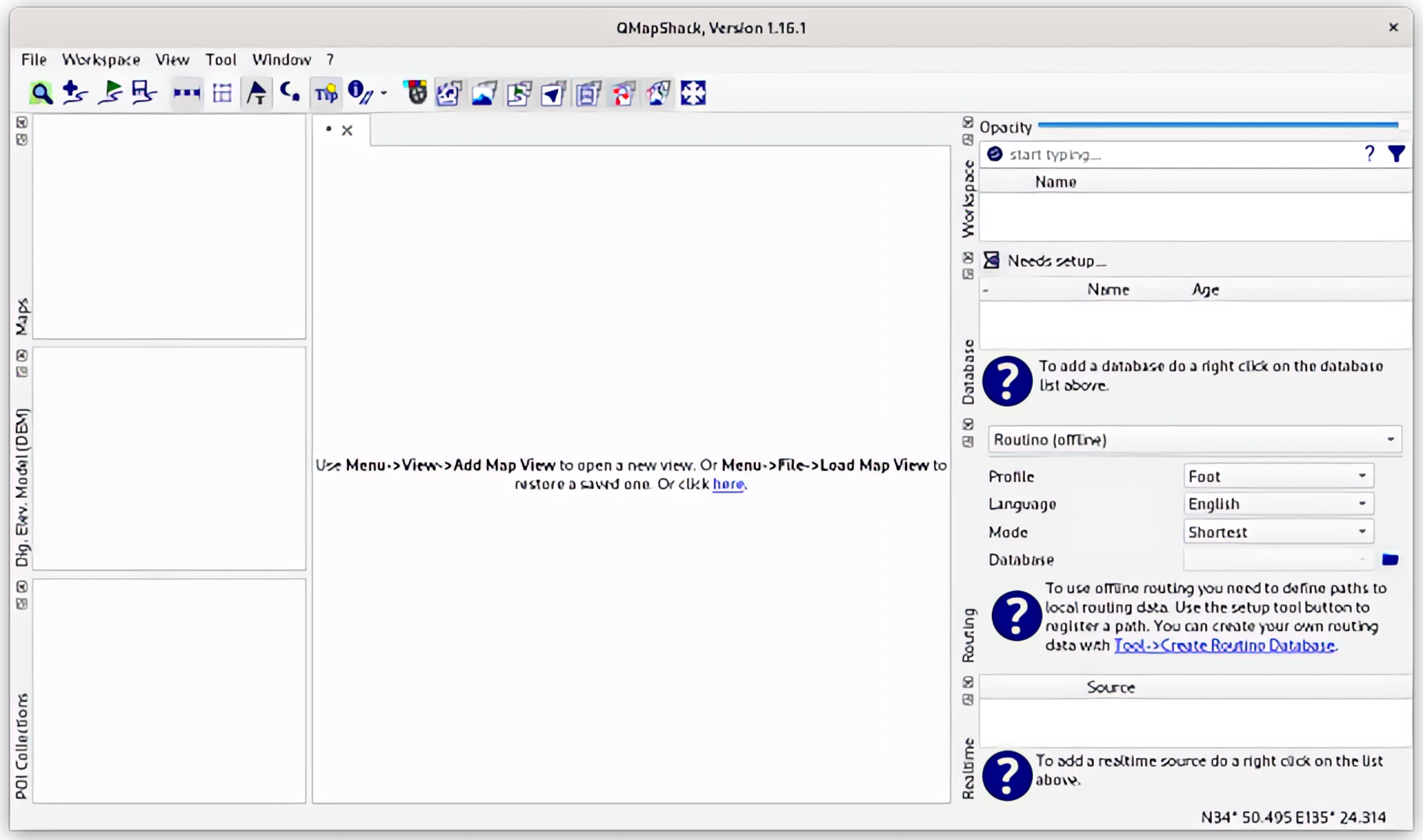The image size is (1423, 840).
Task: Toggle POI text labels button
Action: (256, 93)
